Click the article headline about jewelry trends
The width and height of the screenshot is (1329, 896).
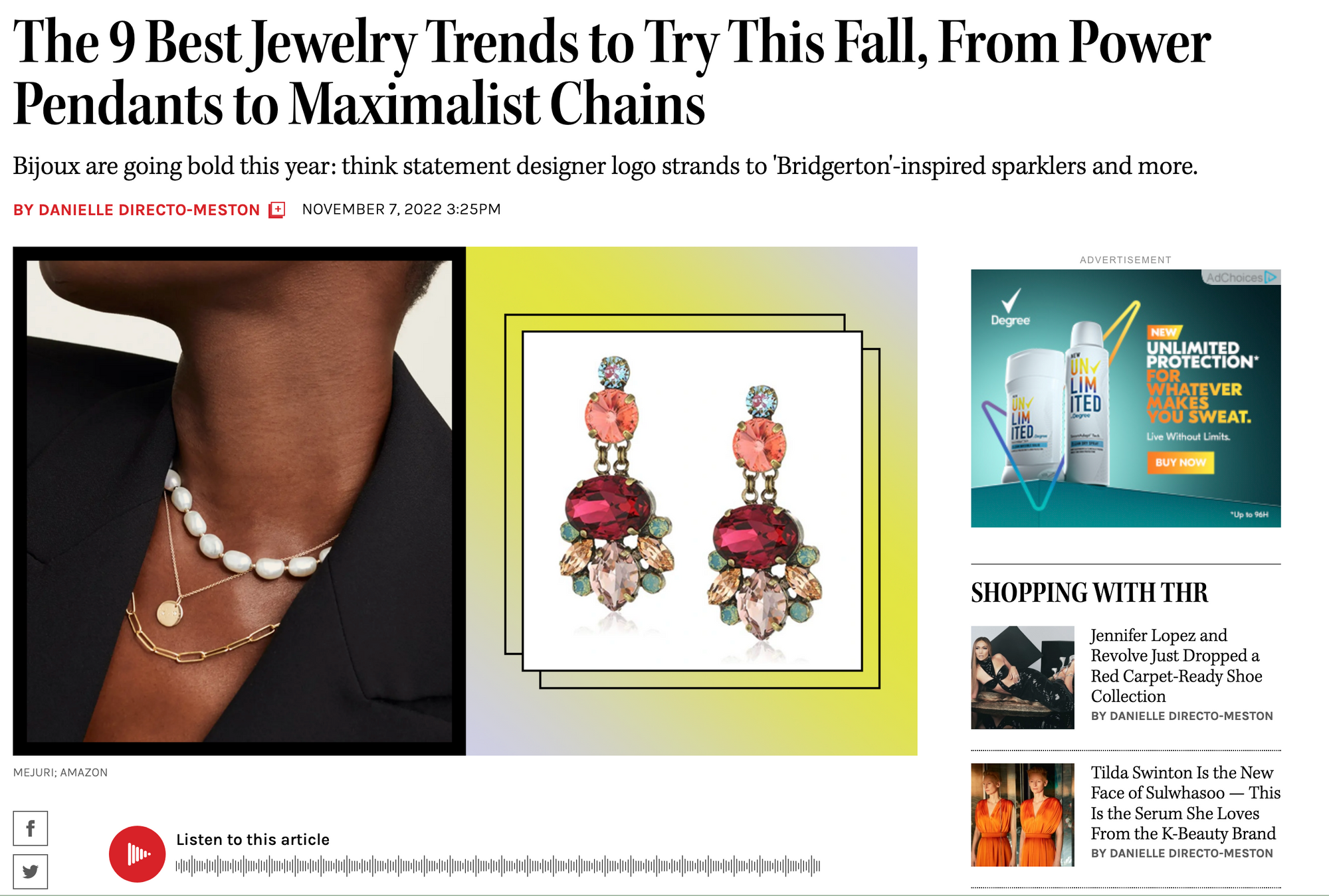[x=611, y=72]
